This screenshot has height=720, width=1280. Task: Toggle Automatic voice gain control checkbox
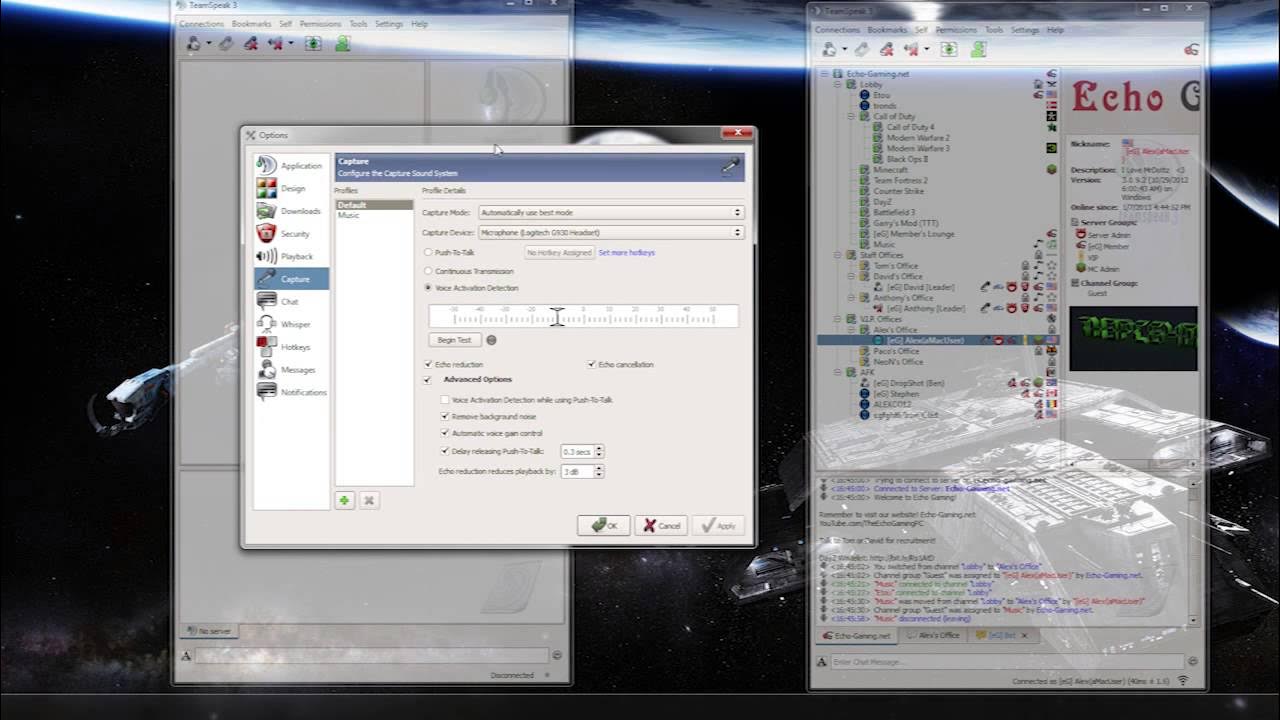(x=445, y=434)
